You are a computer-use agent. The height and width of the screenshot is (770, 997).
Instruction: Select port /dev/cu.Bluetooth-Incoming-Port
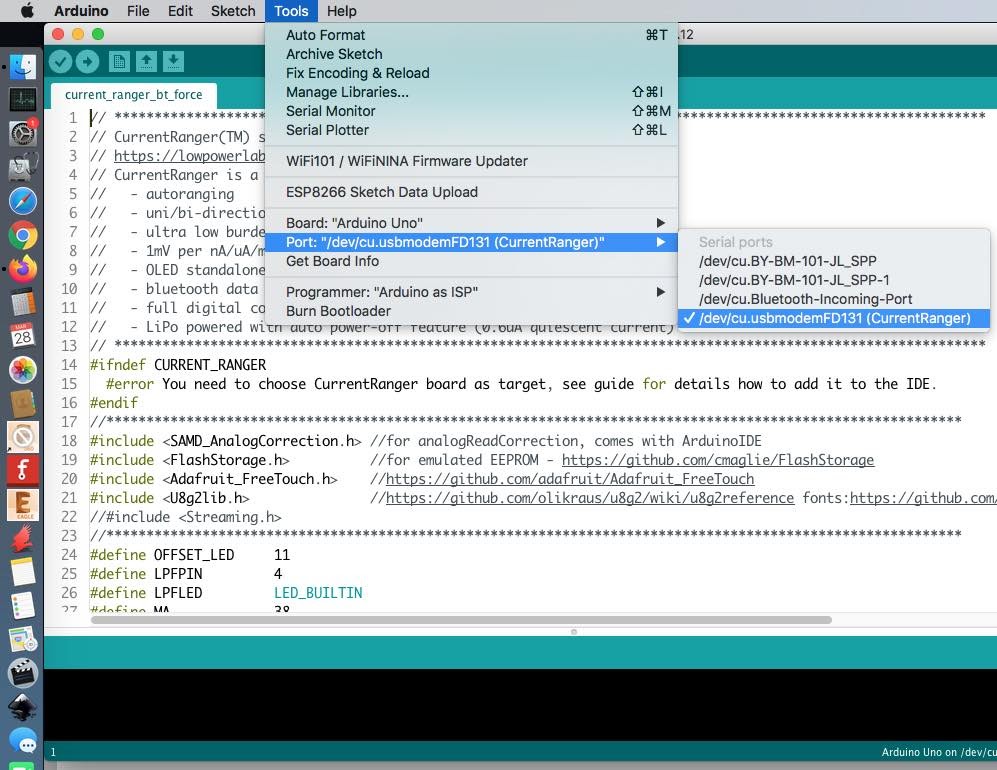[x=834, y=299]
